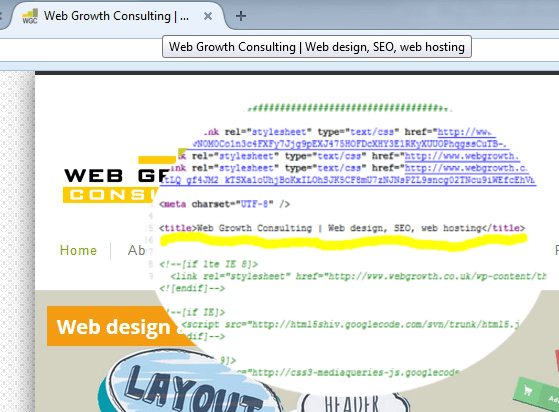
Task: Click the title tag source line
Action: click(342, 228)
